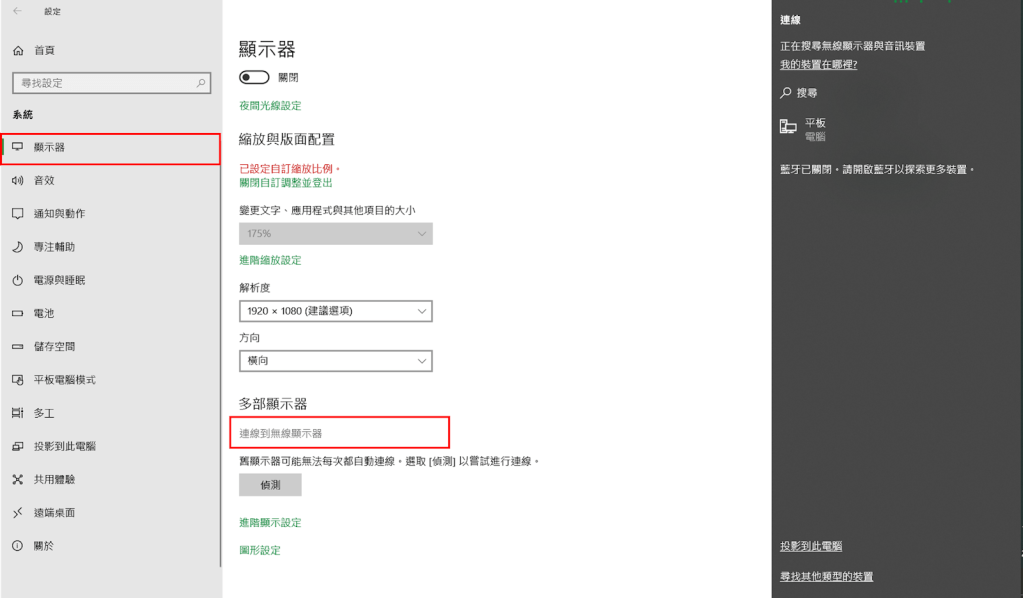This screenshot has height=598, width=1023.
Task: Click the 通知與動作 notification icon
Action: pyautogui.click(x=17, y=214)
